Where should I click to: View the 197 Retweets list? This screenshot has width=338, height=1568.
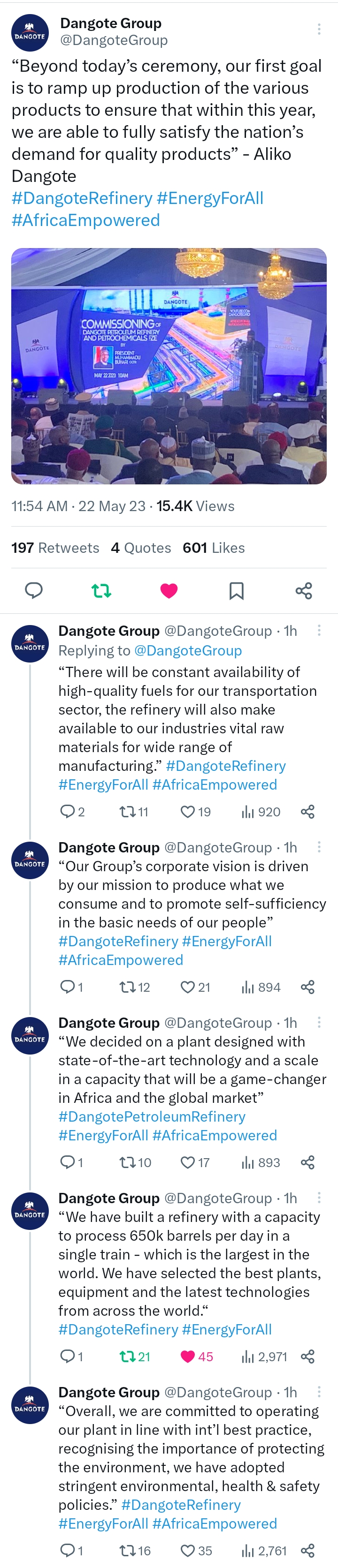(x=55, y=548)
